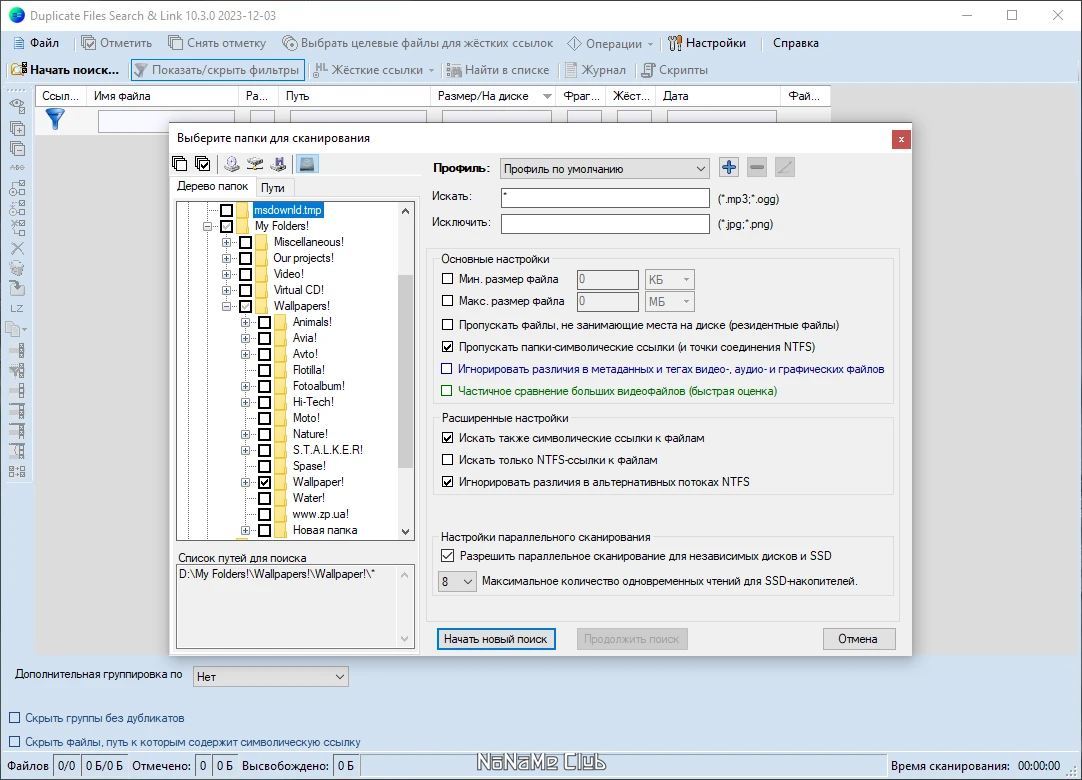Open the Операции dropdown menu

pyautogui.click(x=610, y=43)
